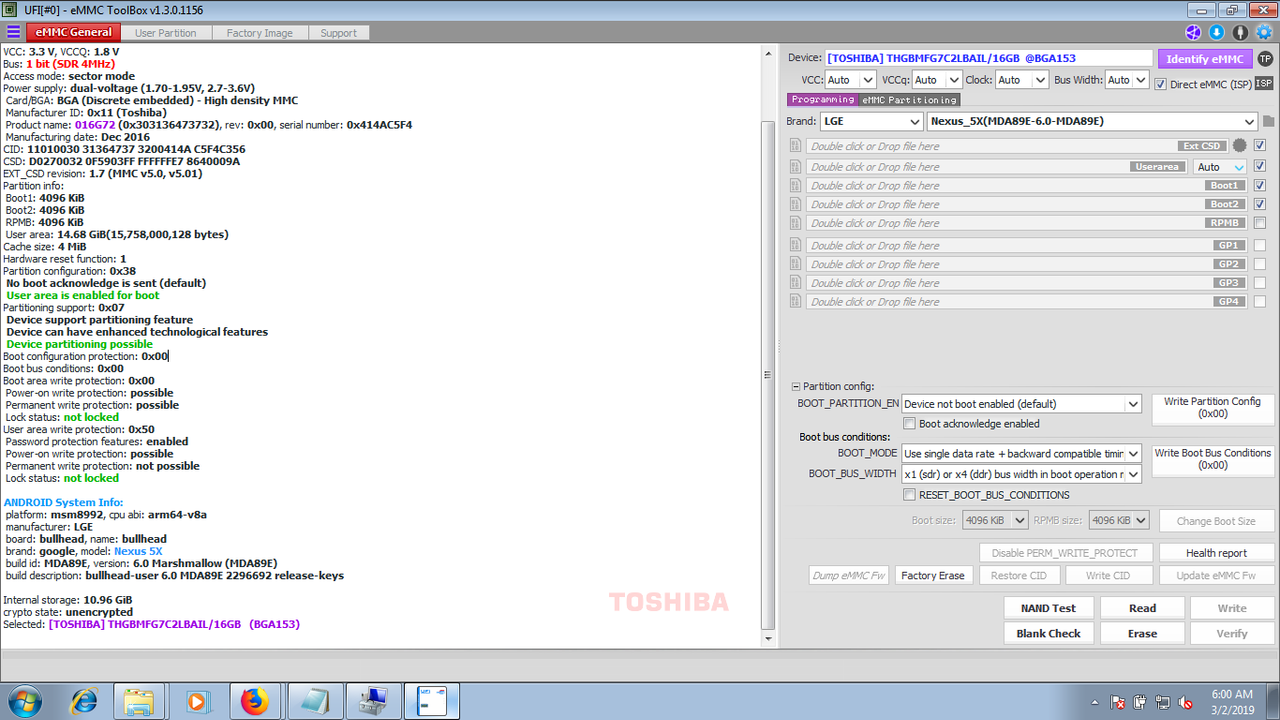Image resolution: width=1280 pixels, height=720 pixels.
Task: Click the TP test point icon
Action: (x=1265, y=59)
